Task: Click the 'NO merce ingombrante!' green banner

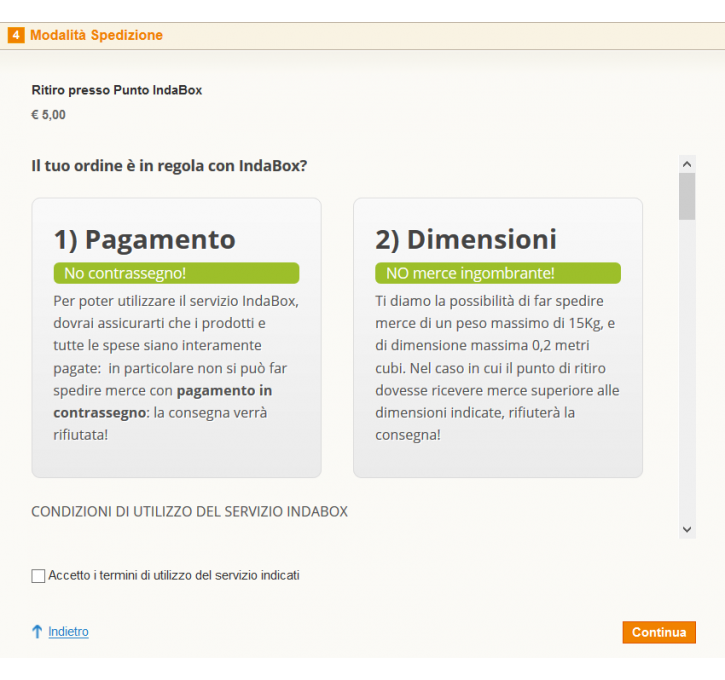Action: [498, 273]
